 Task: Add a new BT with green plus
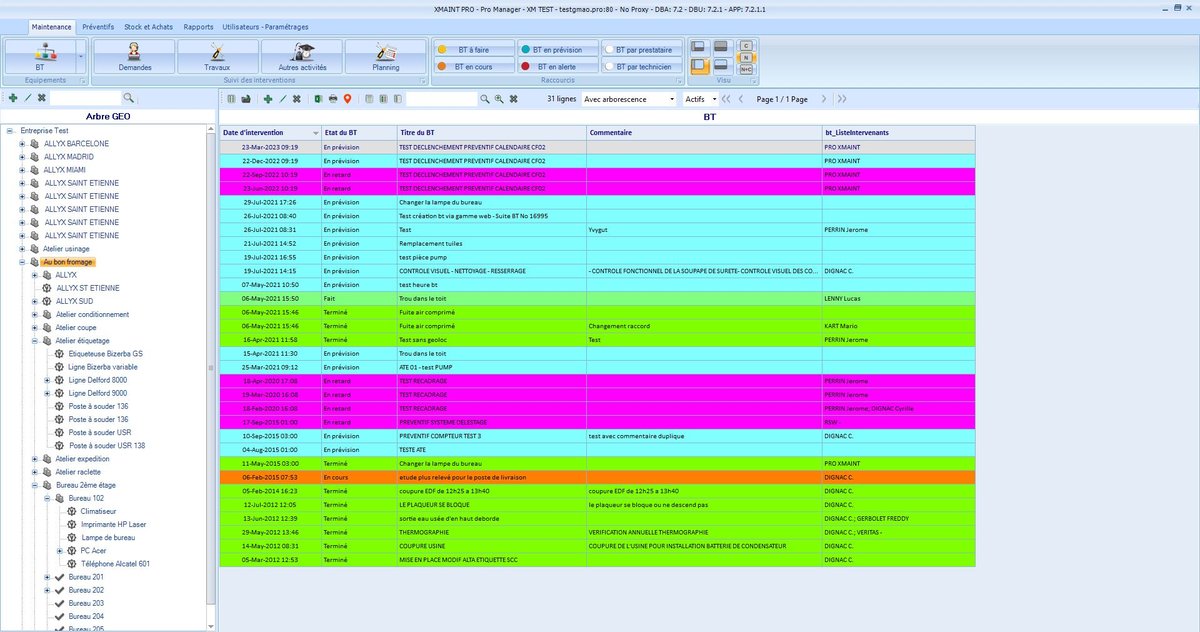click(267, 99)
